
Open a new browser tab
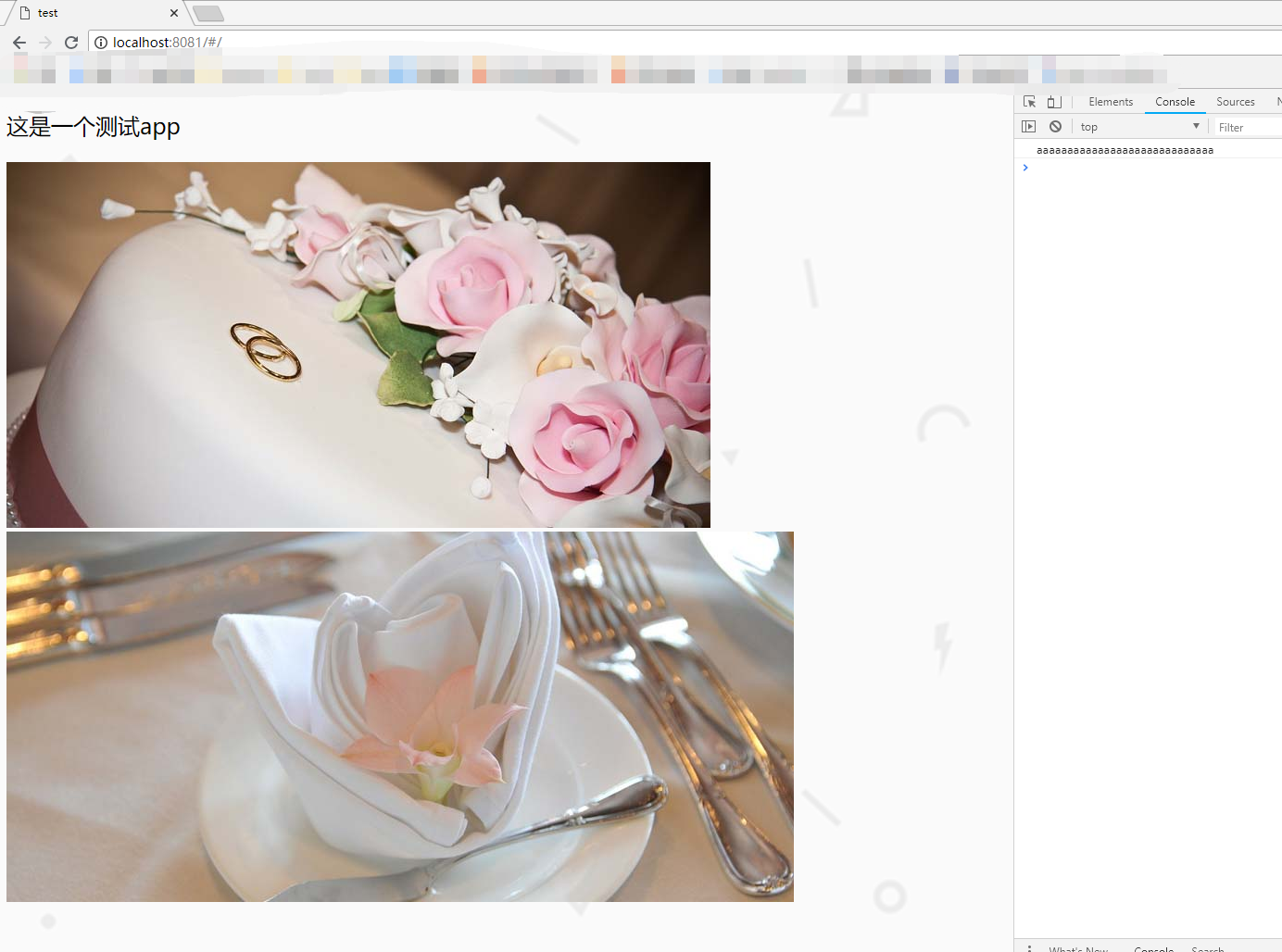[x=208, y=13]
